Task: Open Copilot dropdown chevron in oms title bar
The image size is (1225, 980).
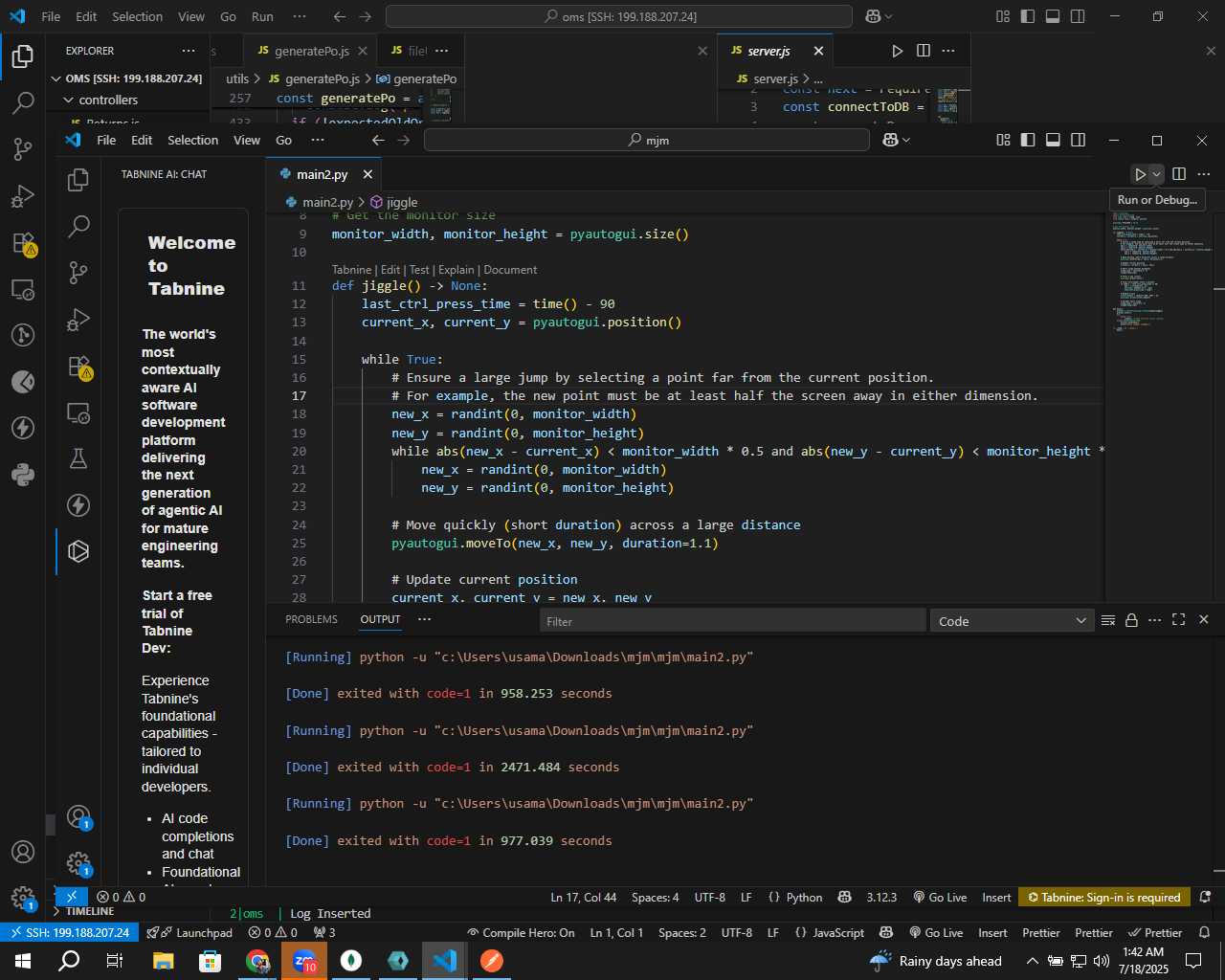Action: [889, 16]
